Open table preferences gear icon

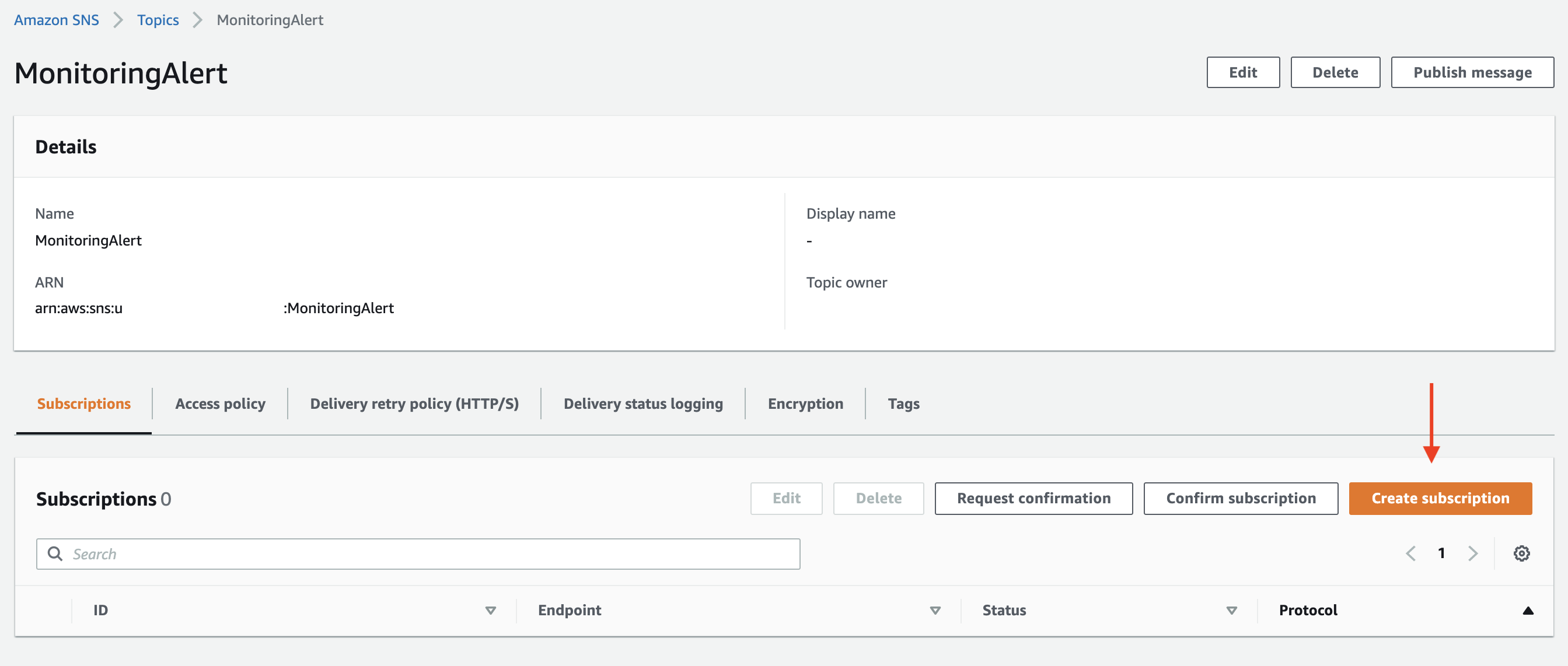point(1521,553)
